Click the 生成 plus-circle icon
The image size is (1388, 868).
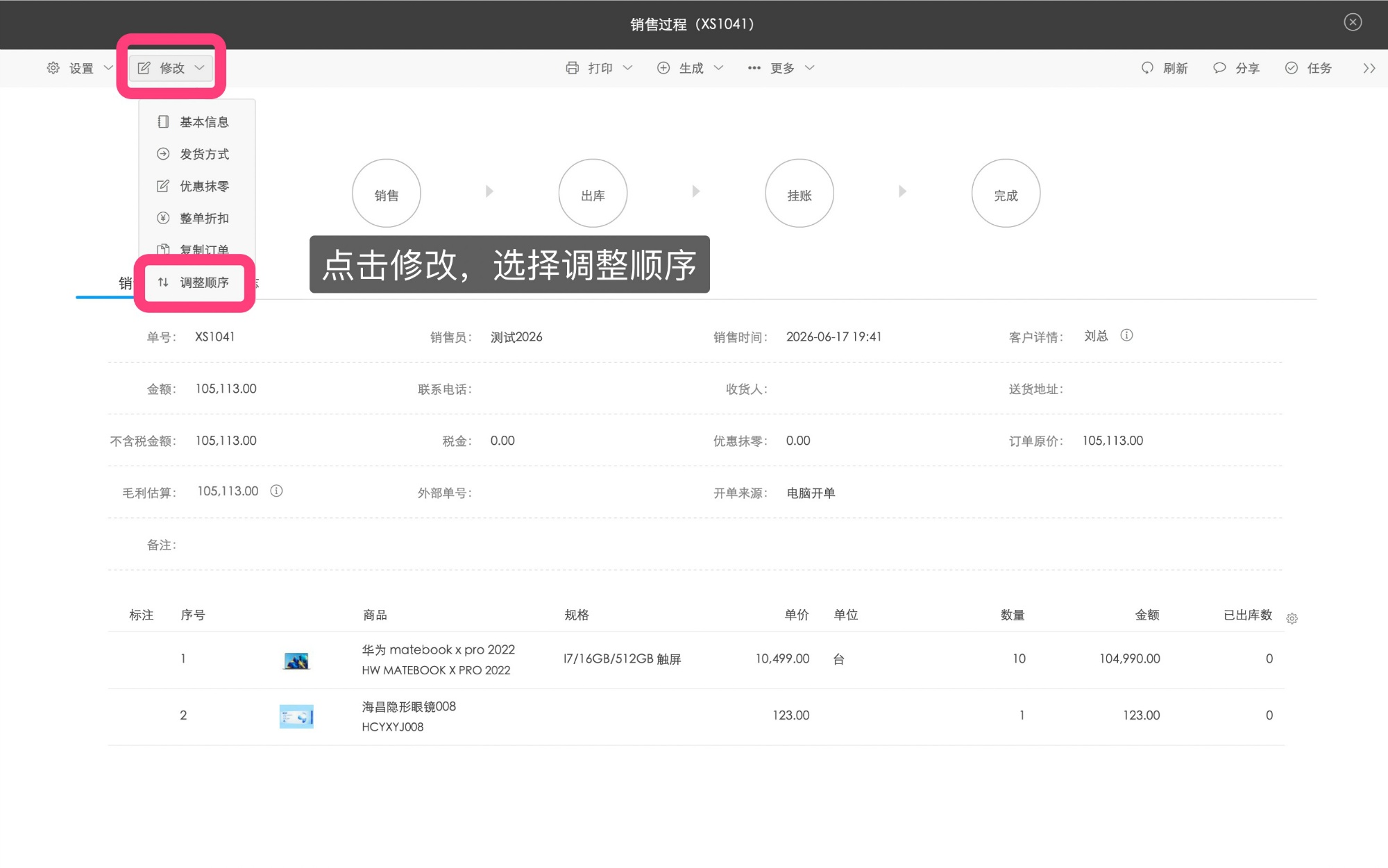(663, 68)
